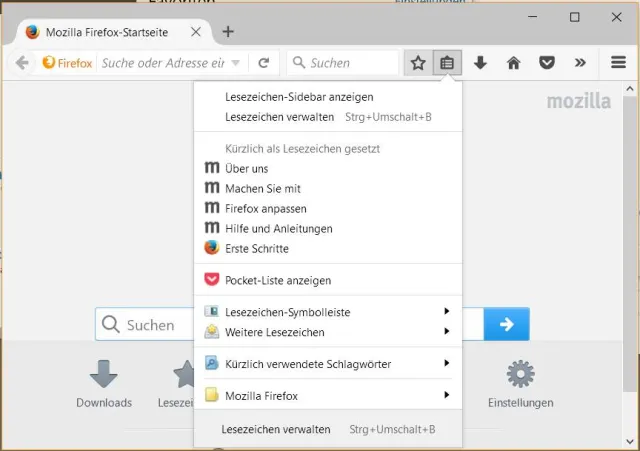Open the address bar history dropdown
The height and width of the screenshot is (451, 640).
[236, 63]
